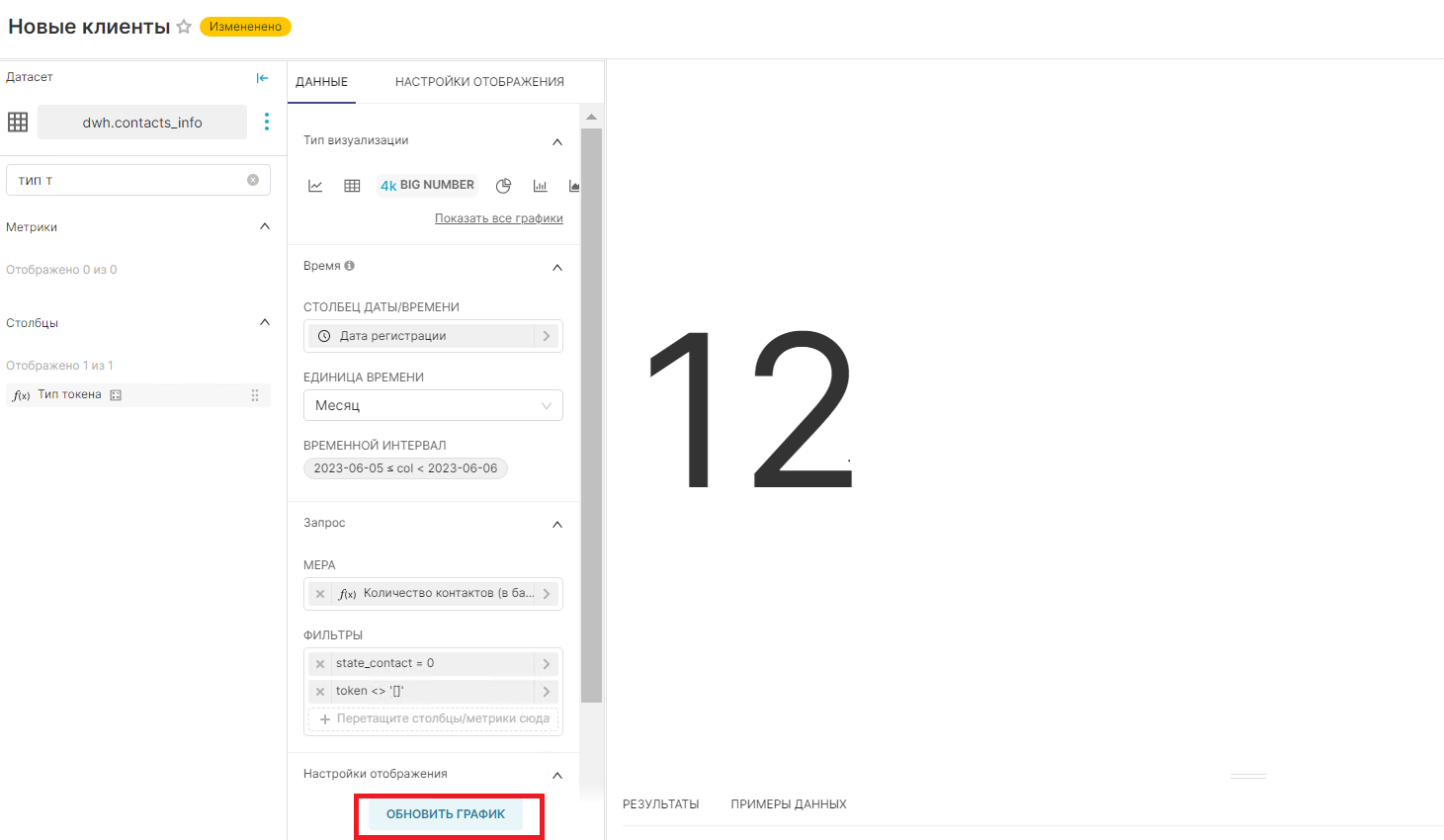Open the dataset three-dot options menu
Screen dimensions: 1444x840
(x=267, y=122)
